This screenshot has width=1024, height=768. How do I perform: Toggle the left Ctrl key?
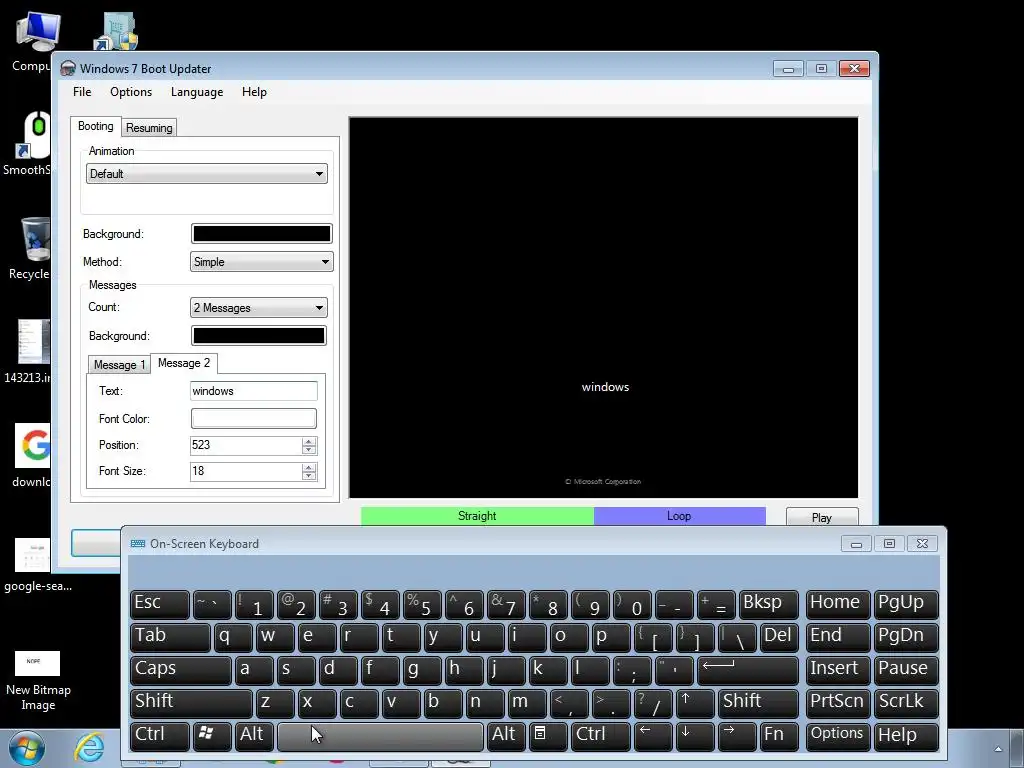160,735
